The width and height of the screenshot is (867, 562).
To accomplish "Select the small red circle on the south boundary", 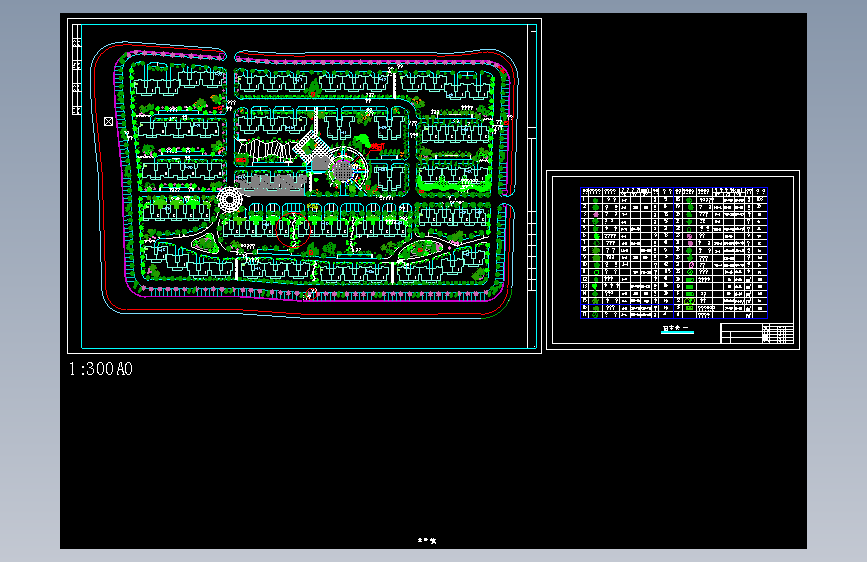I will coord(311,295).
